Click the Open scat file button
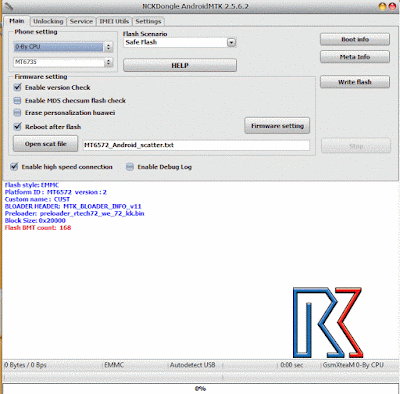 pos(46,144)
